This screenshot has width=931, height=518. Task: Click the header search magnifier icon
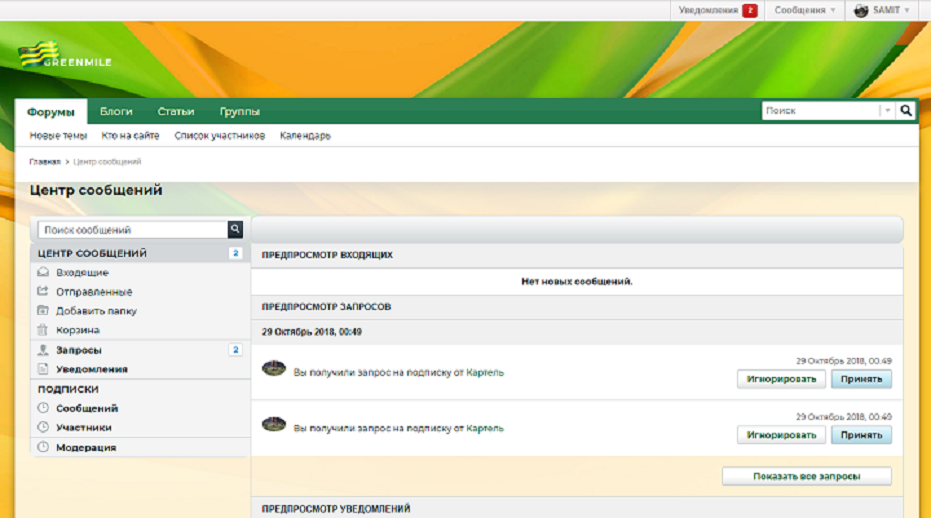(x=905, y=110)
